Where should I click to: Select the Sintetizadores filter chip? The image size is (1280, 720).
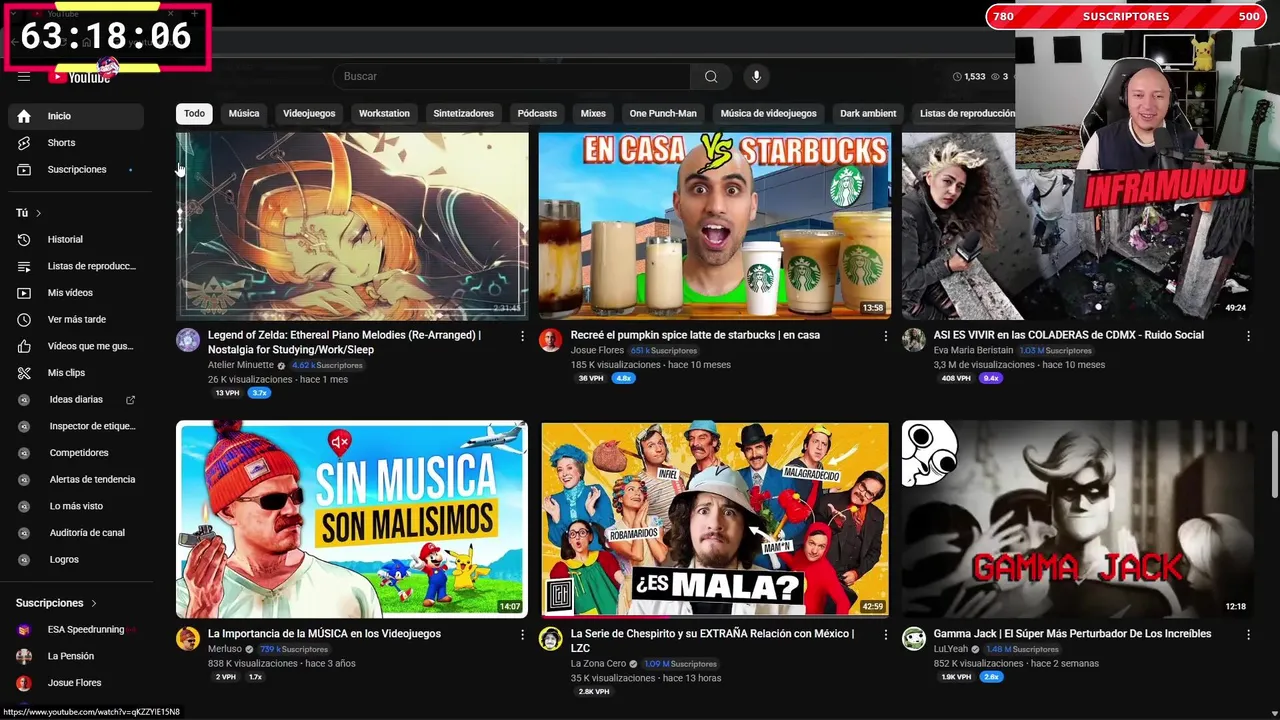click(463, 113)
